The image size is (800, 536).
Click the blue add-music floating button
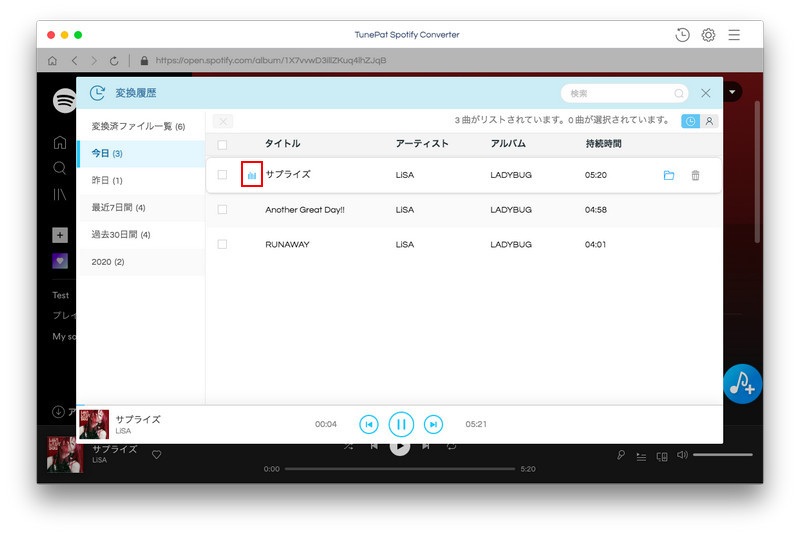point(742,384)
